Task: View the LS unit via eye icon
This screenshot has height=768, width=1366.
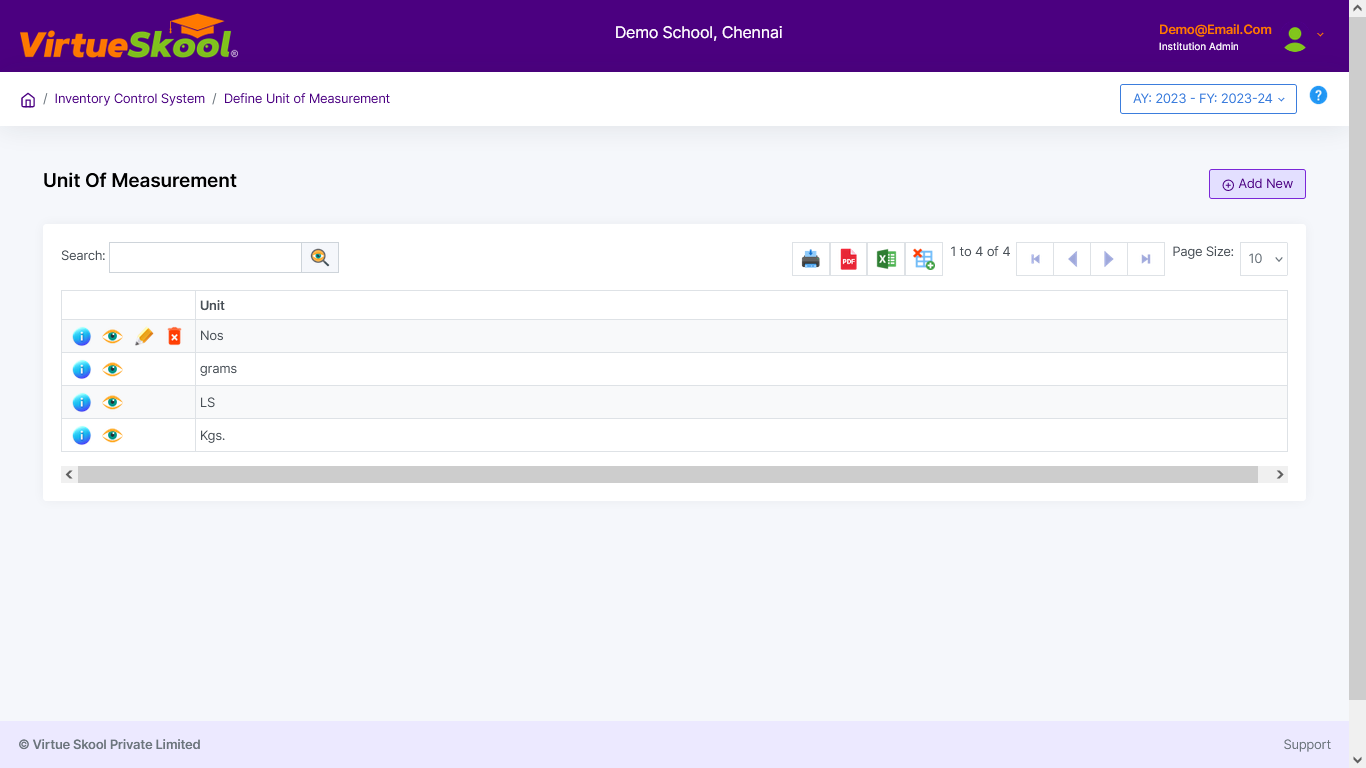Action: [x=113, y=402]
